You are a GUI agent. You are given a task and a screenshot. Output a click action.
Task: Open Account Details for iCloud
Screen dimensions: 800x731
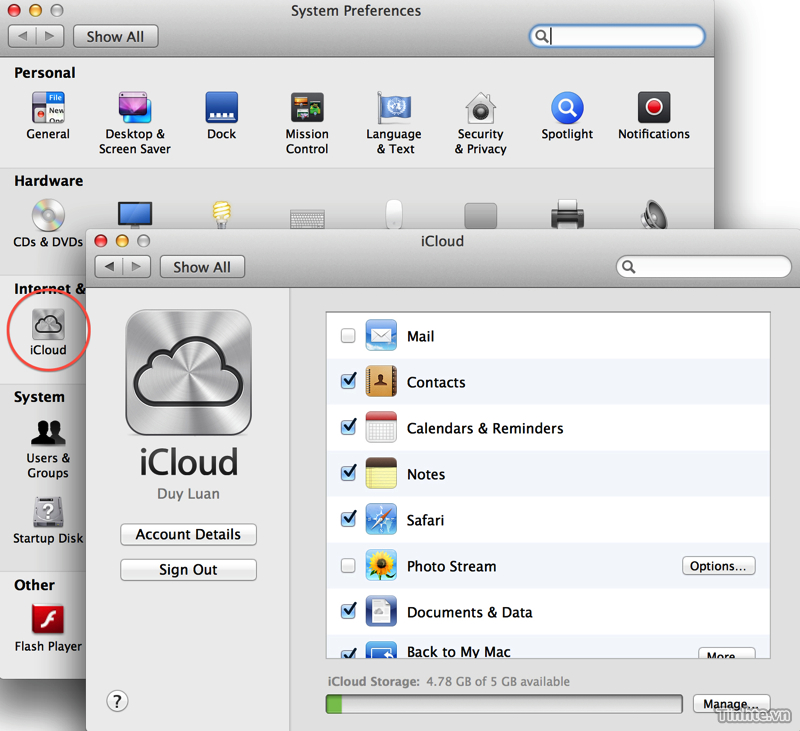click(x=188, y=534)
